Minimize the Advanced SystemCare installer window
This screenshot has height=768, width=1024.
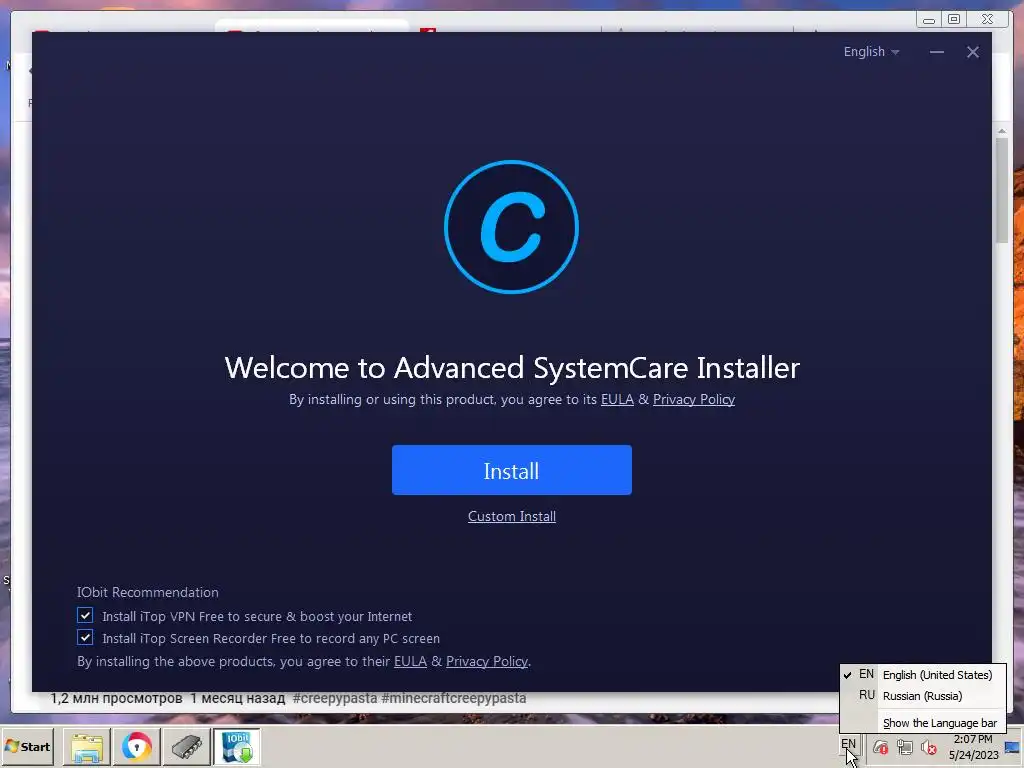pyautogui.click(x=936, y=52)
